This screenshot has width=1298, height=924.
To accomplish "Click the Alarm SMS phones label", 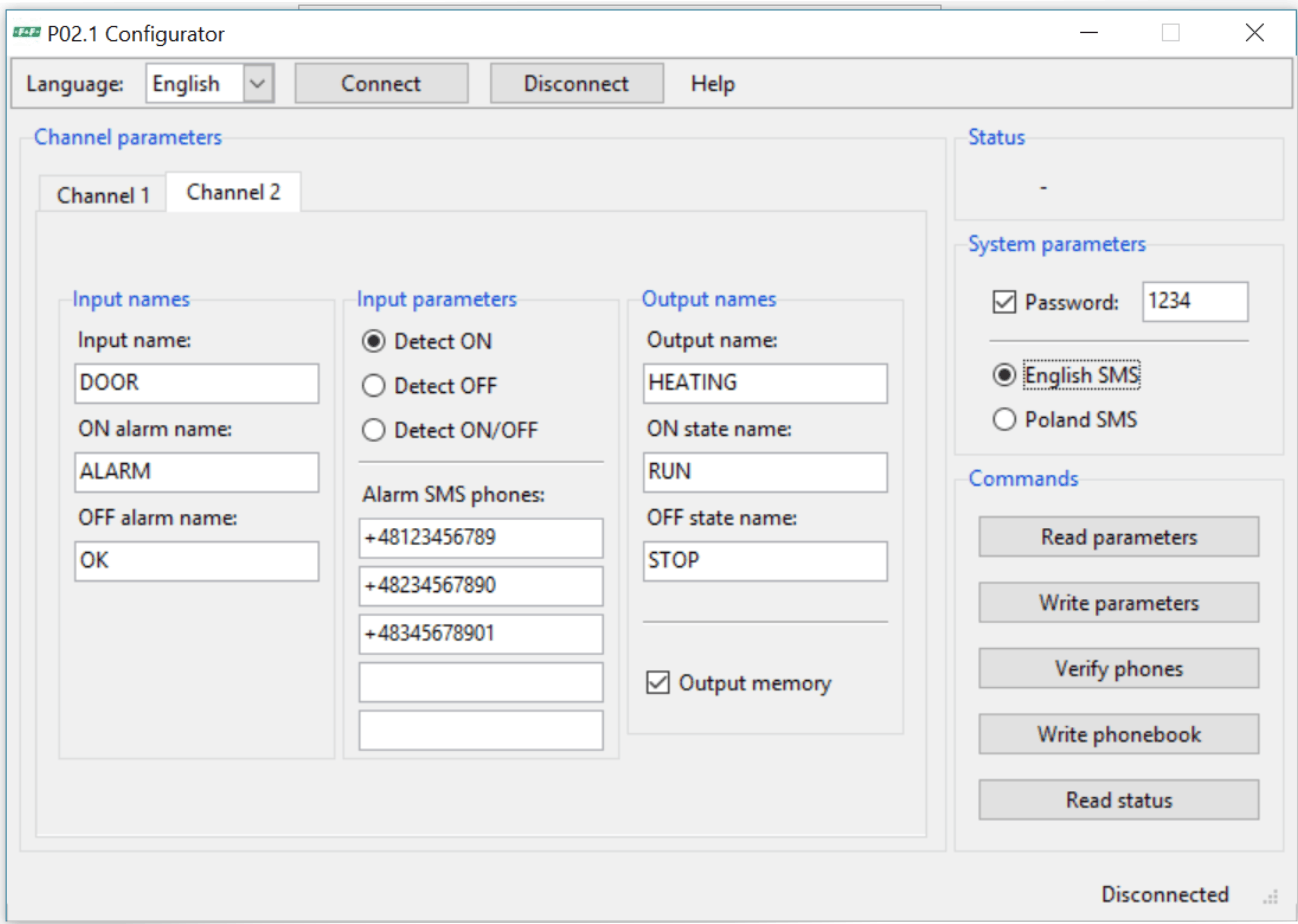I will point(454,494).
